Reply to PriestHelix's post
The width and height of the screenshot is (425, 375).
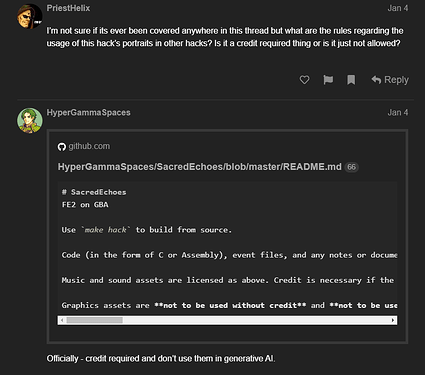(390, 80)
